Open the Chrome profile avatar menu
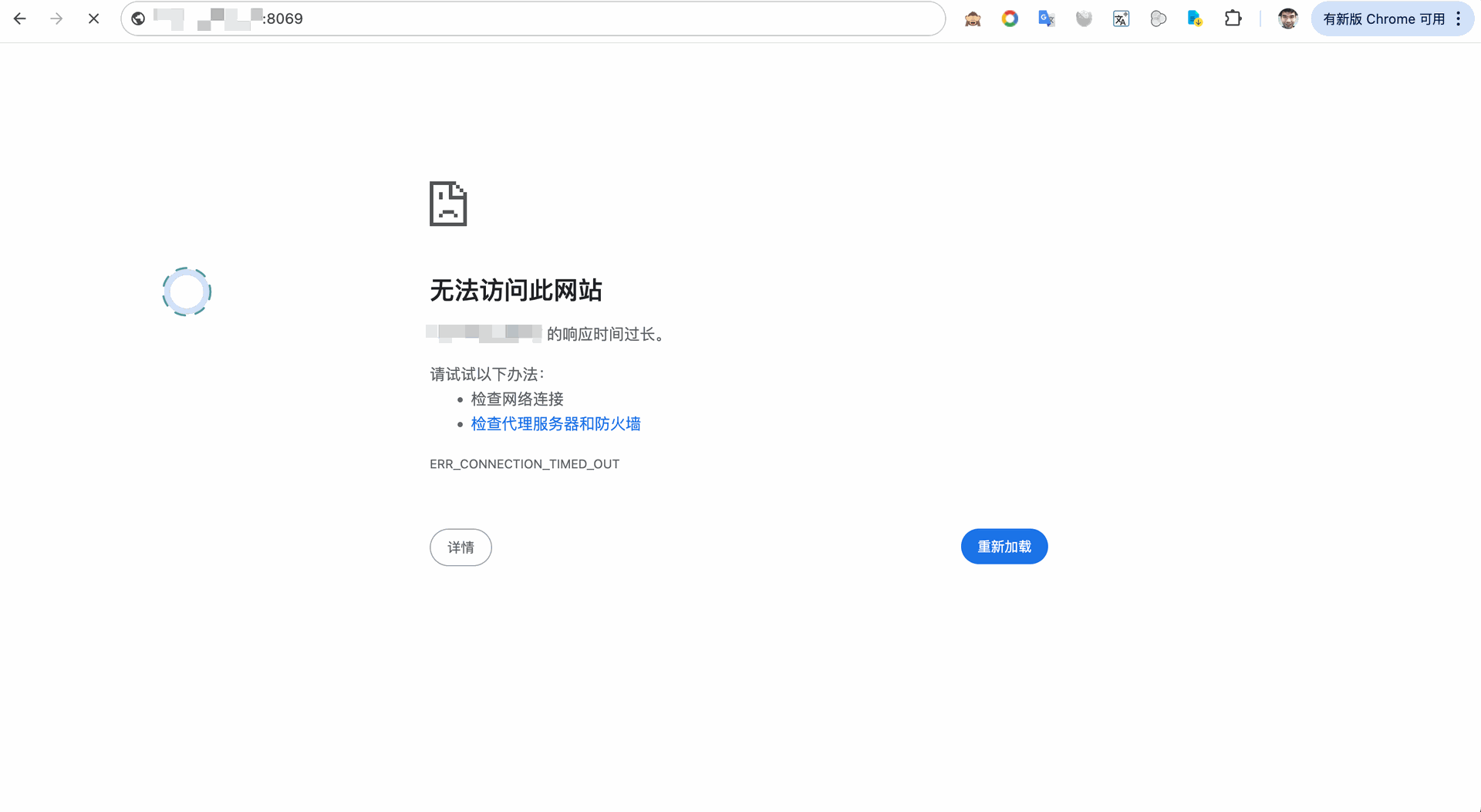This screenshot has width=1481, height=812. tap(1287, 19)
